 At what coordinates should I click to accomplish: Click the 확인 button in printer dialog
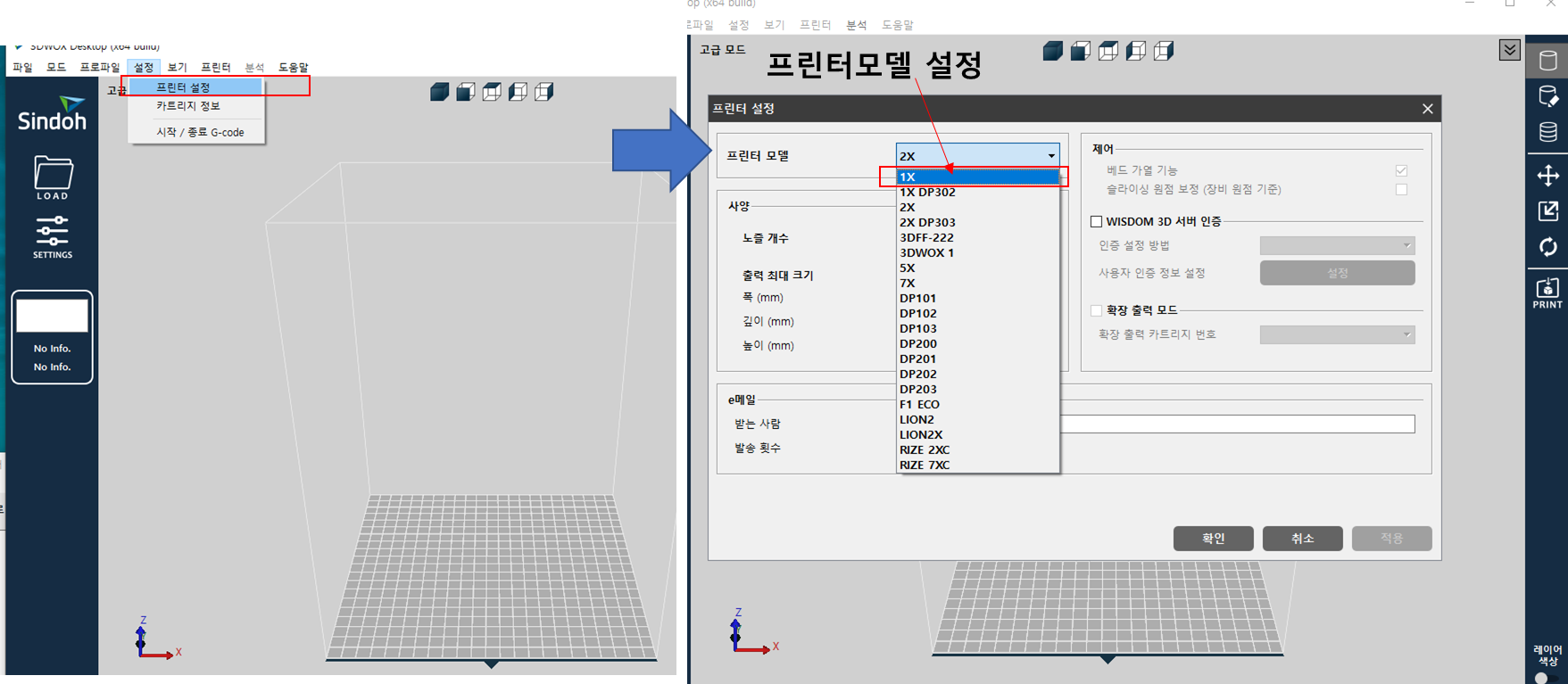(x=1213, y=538)
